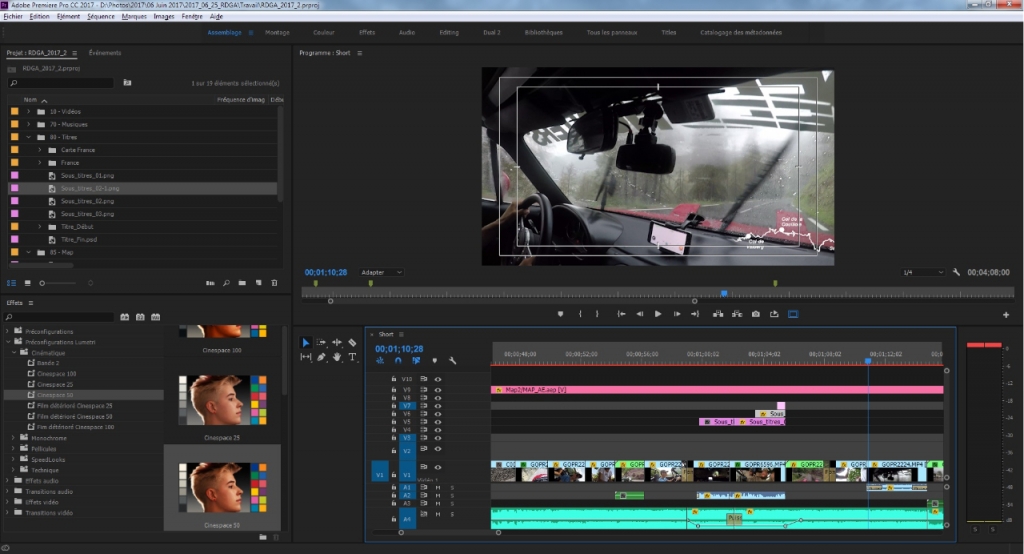Toggle visibility eye of track V2
This screenshot has height=554, width=1024.
438,449
